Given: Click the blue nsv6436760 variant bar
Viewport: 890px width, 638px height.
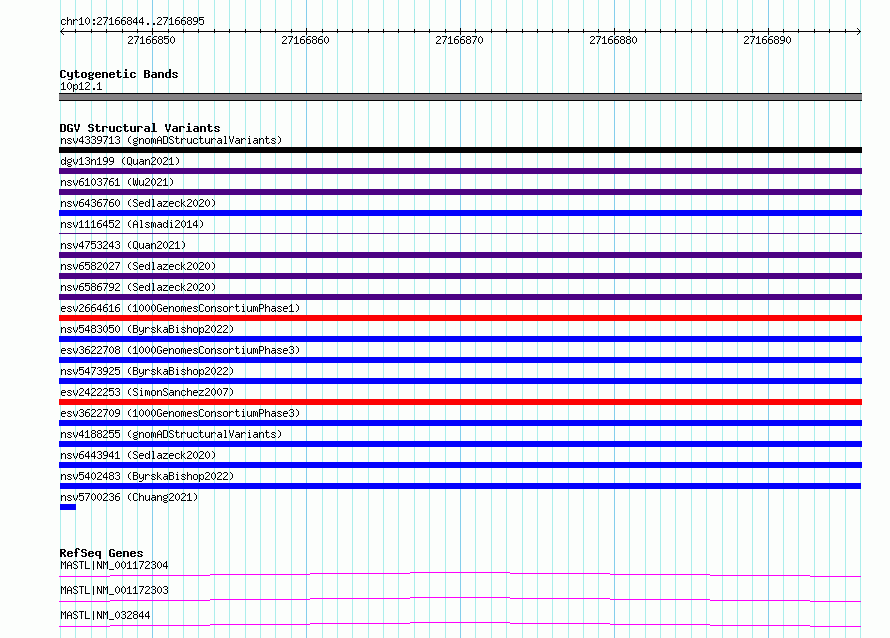Looking at the screenshot, I should [460, 213].
